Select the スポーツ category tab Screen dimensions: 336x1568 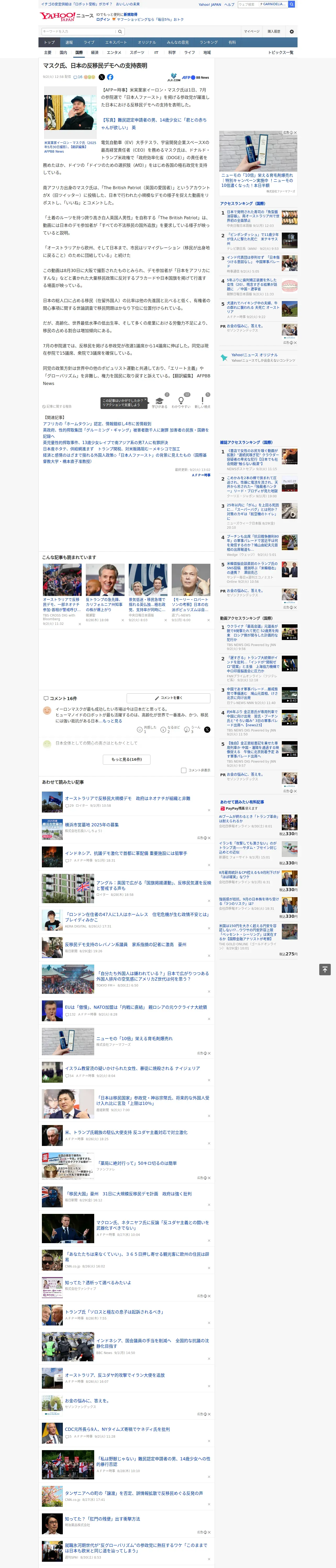pyautogui.click(x=137, y=52)
